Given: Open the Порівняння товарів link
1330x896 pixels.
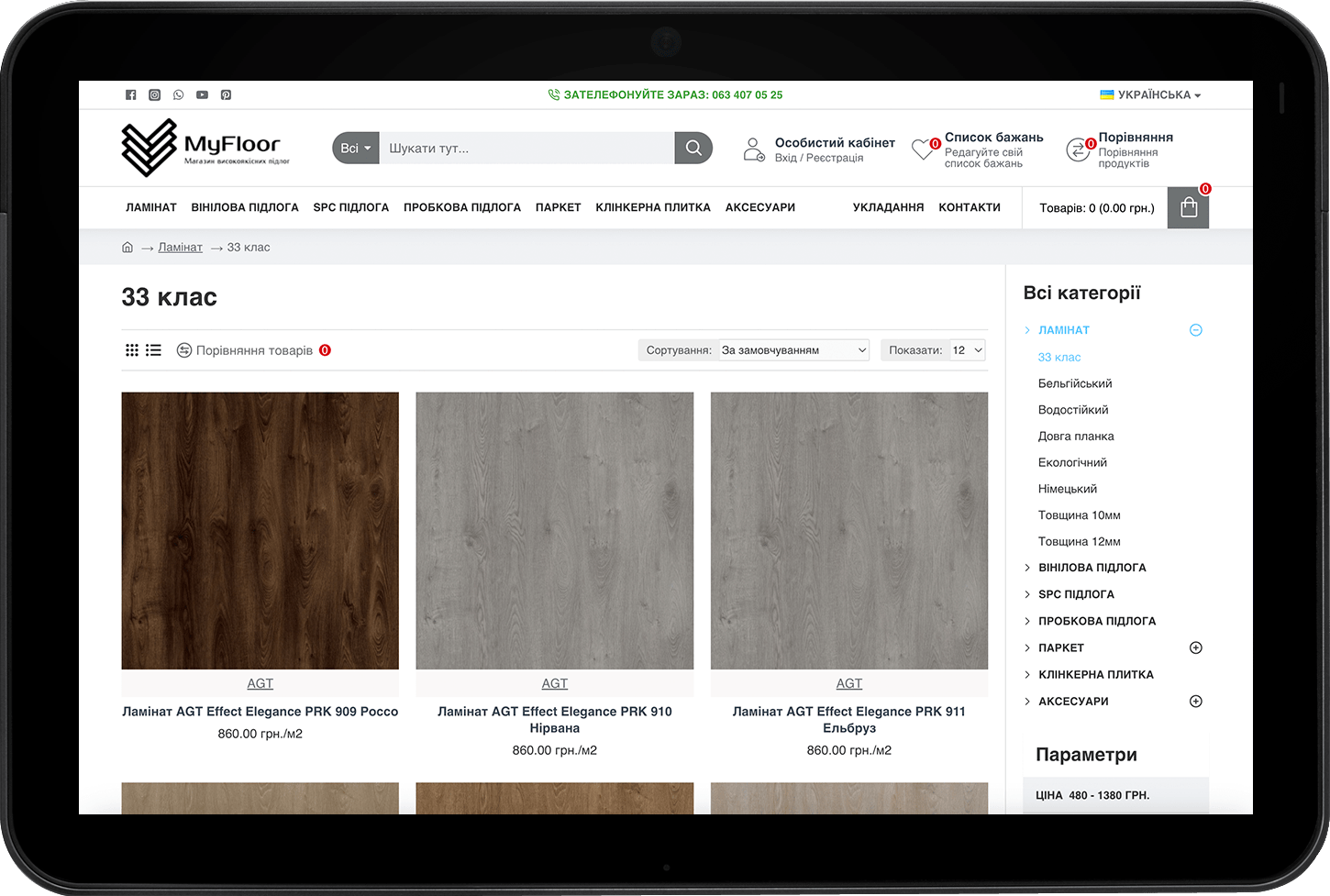Looking at the screenshot, I should (253, 350).
